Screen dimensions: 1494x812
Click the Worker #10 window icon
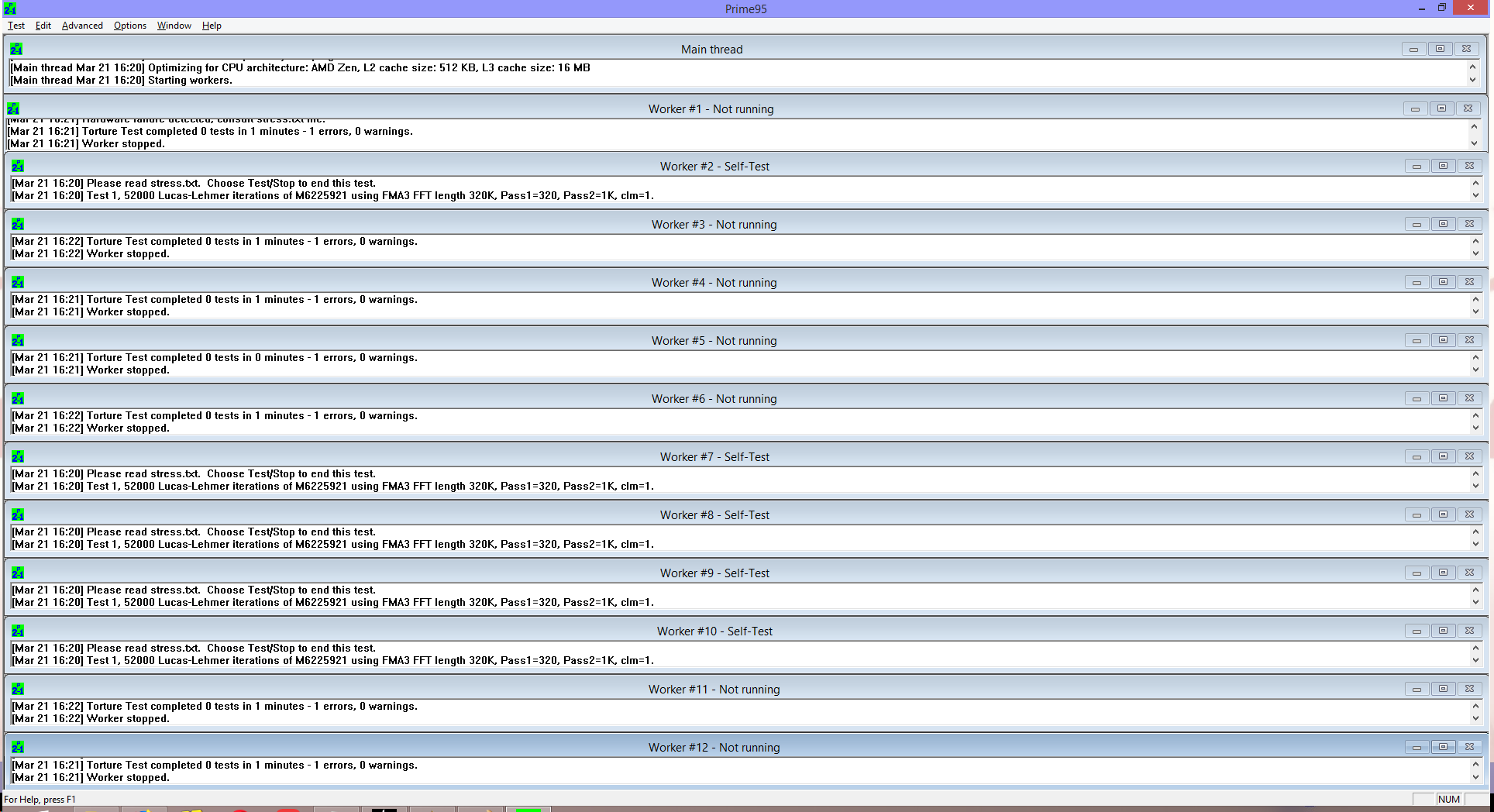point(18,631)
